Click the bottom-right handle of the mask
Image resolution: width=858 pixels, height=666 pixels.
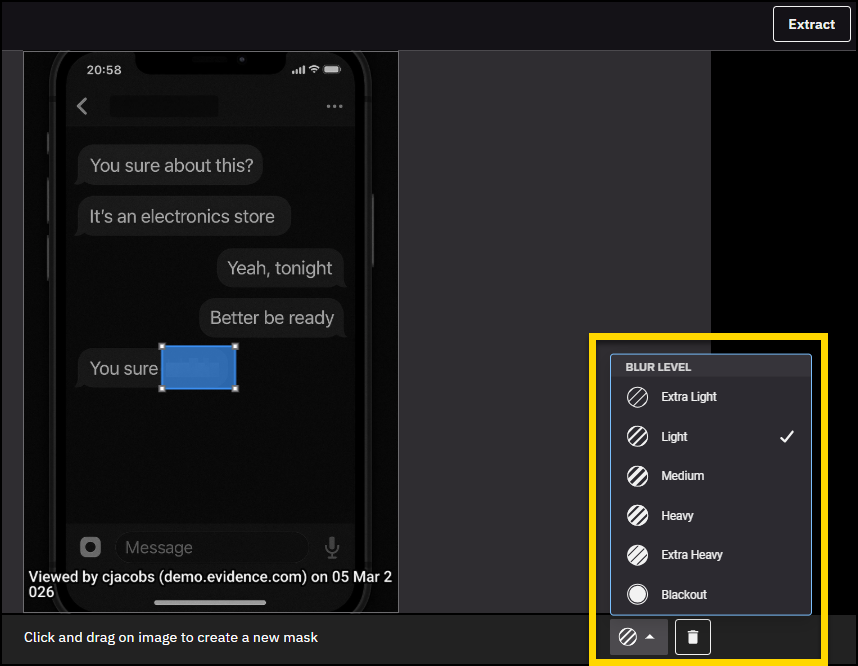(x=235, y=388)
